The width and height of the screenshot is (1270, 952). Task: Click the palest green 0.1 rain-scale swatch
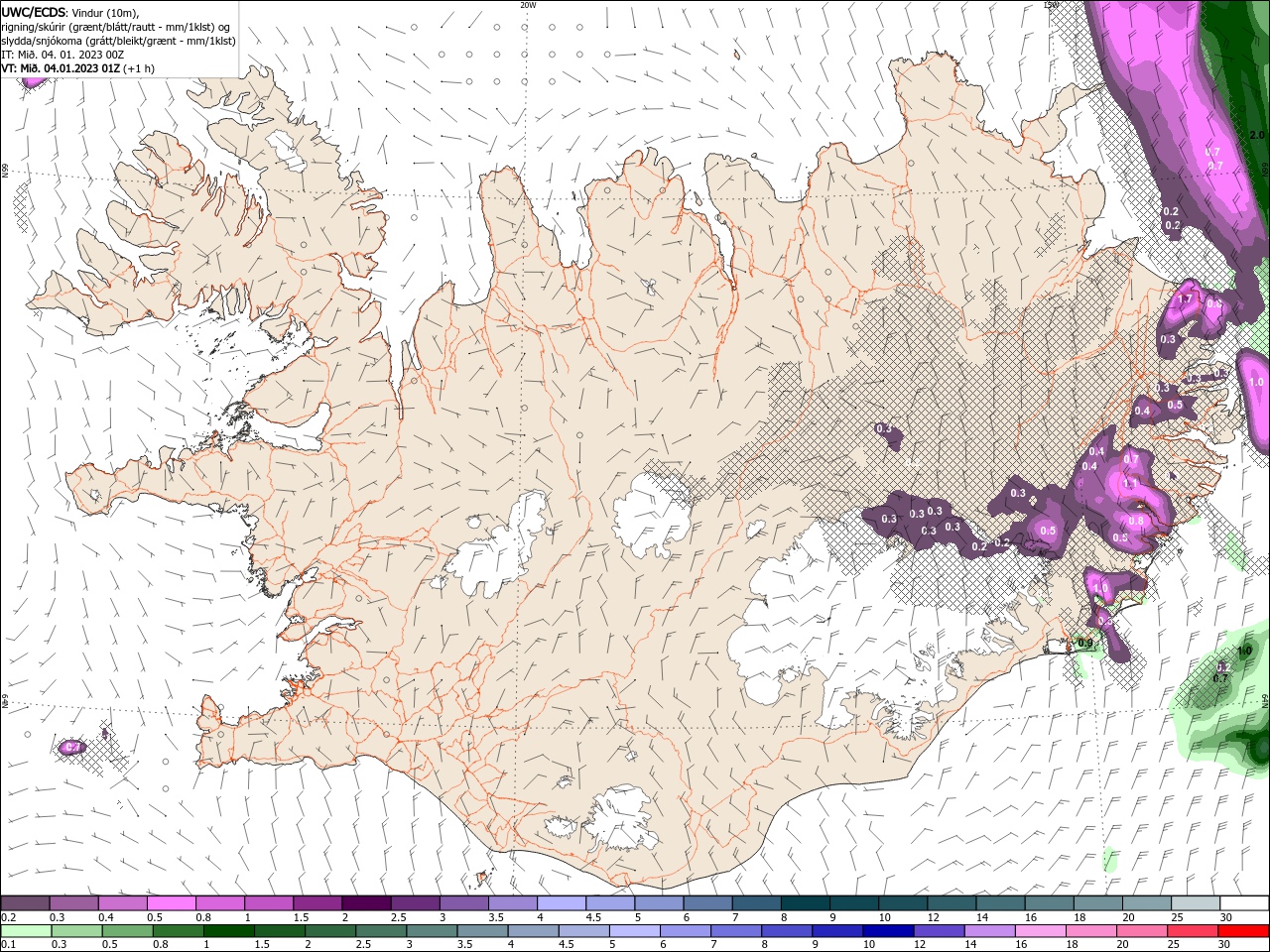pyautogui.click(x=26, y=931)
